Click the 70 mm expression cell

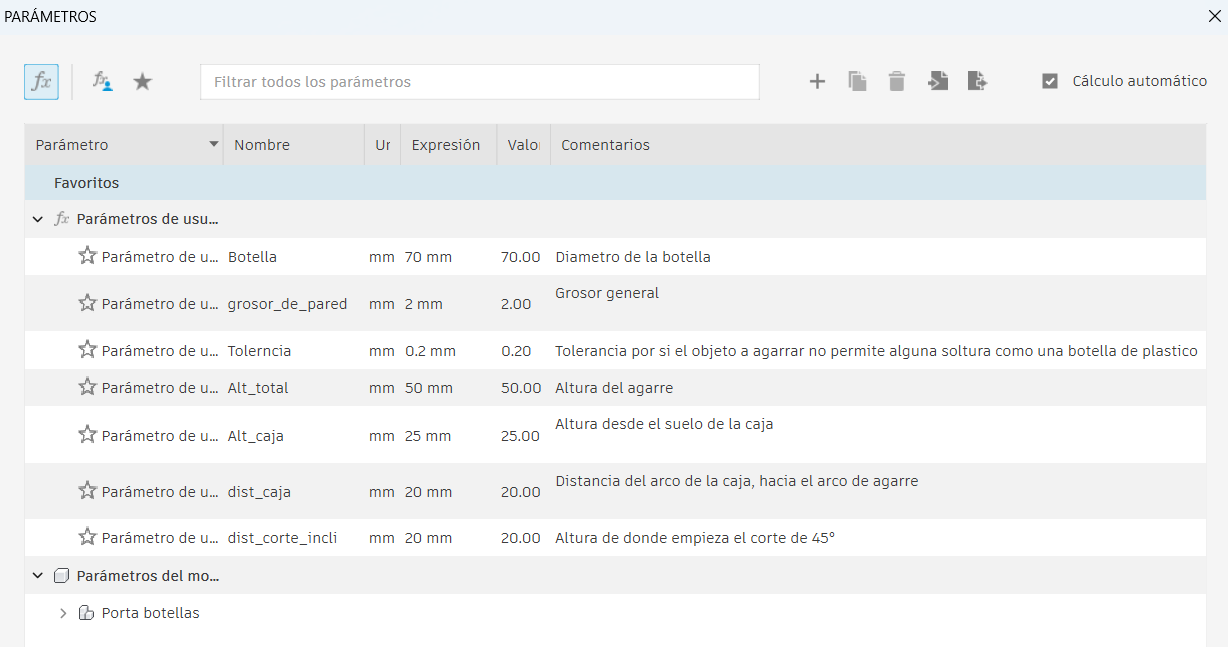428,257
